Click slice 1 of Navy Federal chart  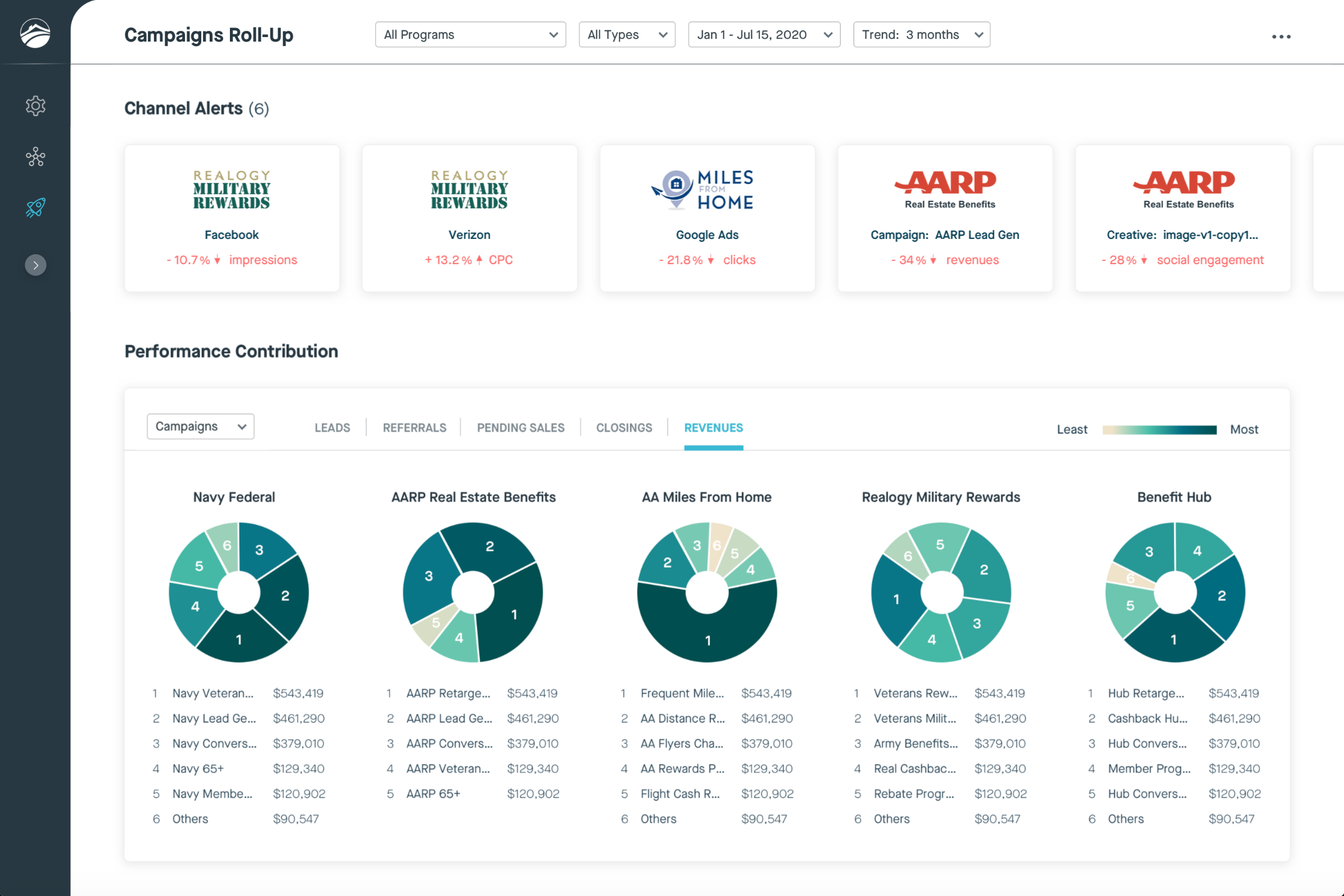[239, 640]
